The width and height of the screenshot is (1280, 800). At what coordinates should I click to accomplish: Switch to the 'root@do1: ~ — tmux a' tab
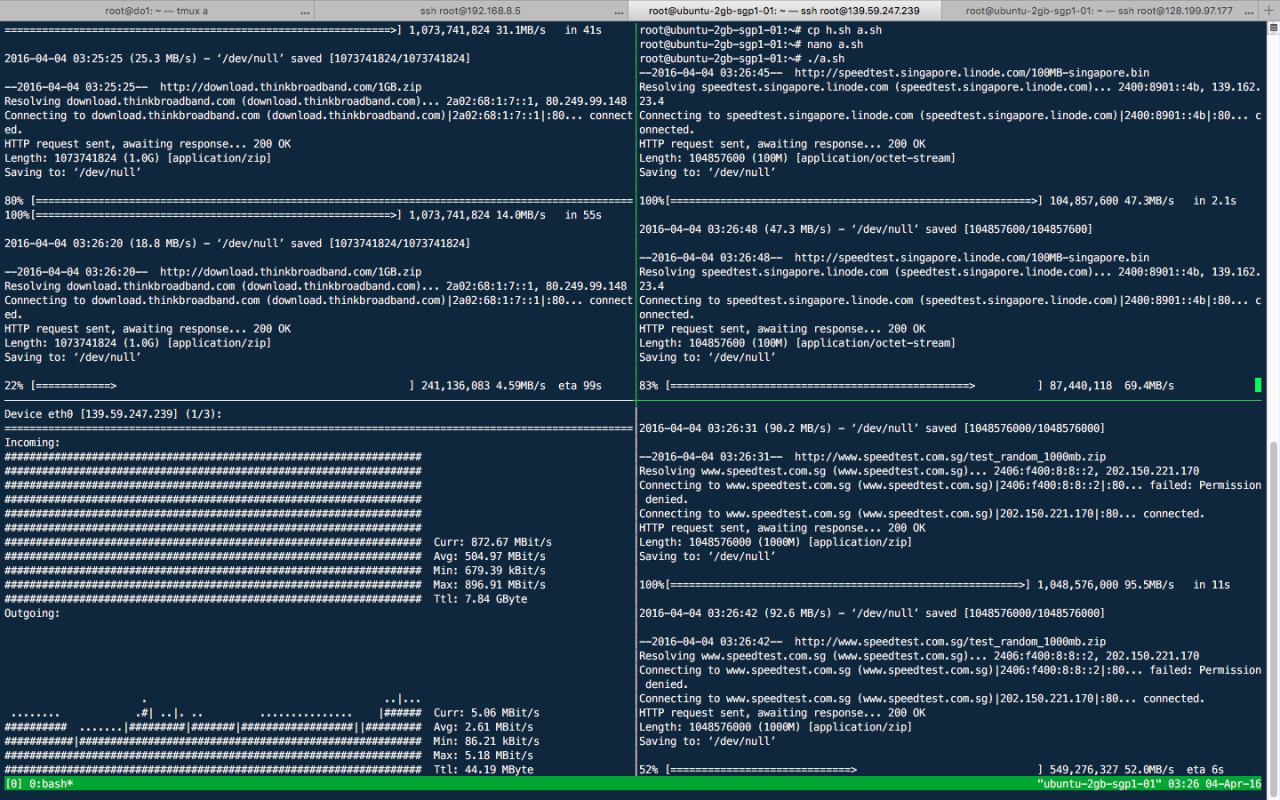(x=157, y=10)
